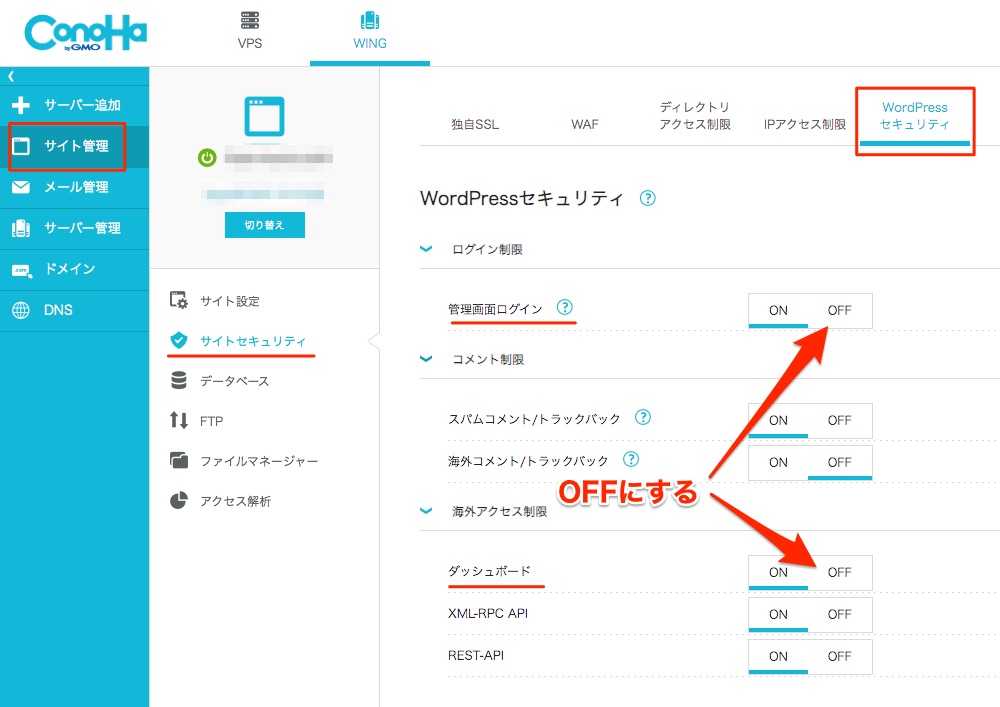Go to サーバー管理 in sidebar
The width and height of the screenshot is (1000, 707).
pyautogui.click(x=75, y=228)
